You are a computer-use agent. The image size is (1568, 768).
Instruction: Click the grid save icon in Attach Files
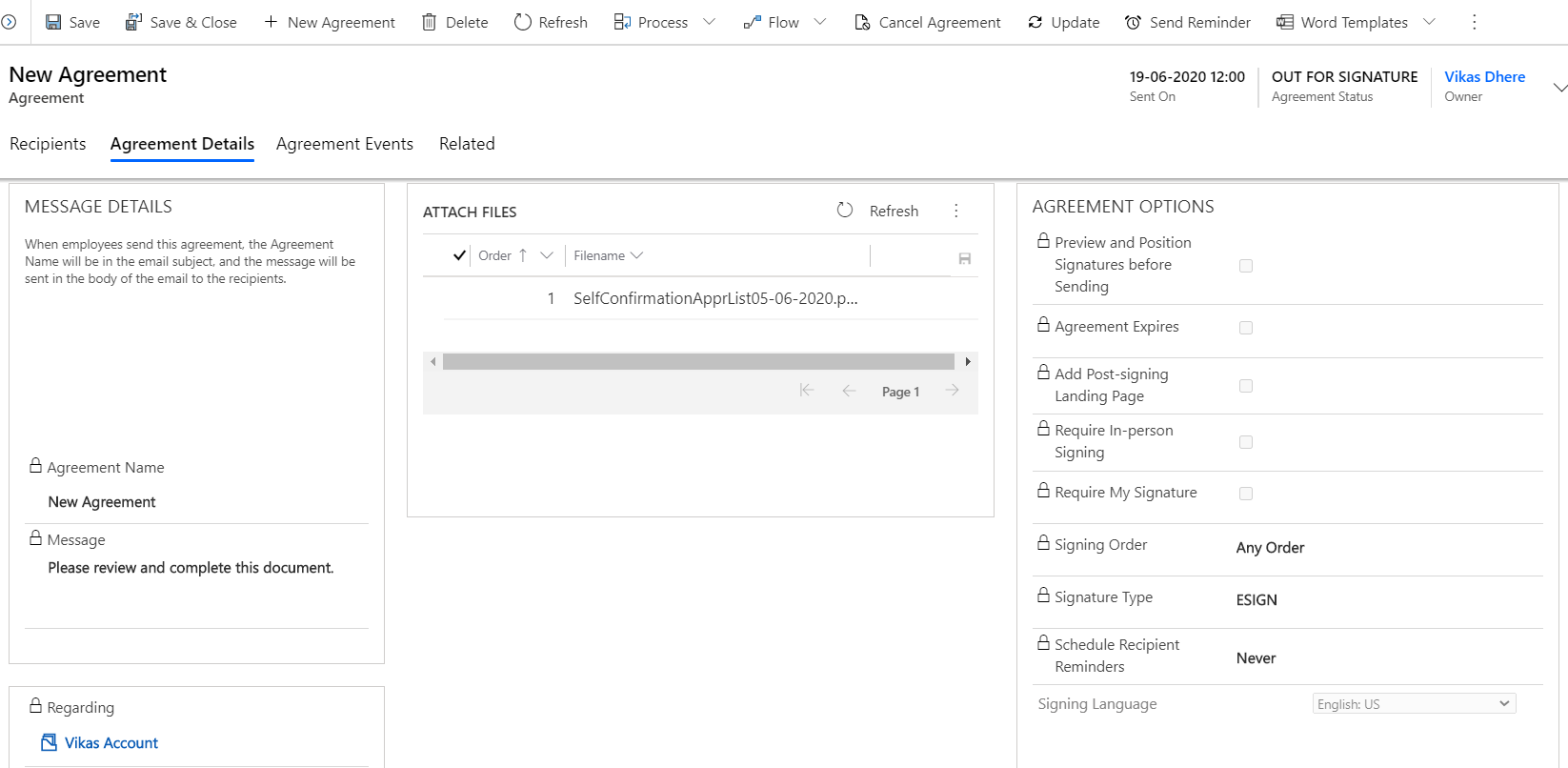965,258
